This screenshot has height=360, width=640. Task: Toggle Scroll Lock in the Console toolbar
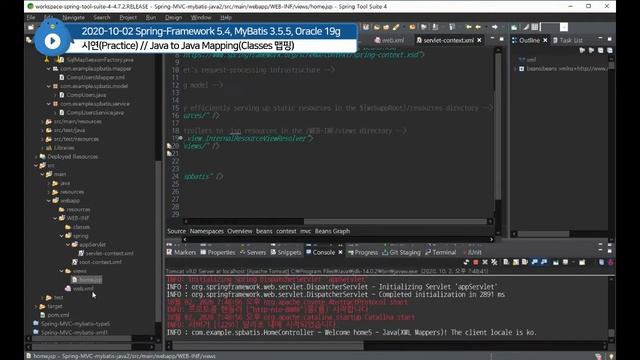tap(515, 262)
